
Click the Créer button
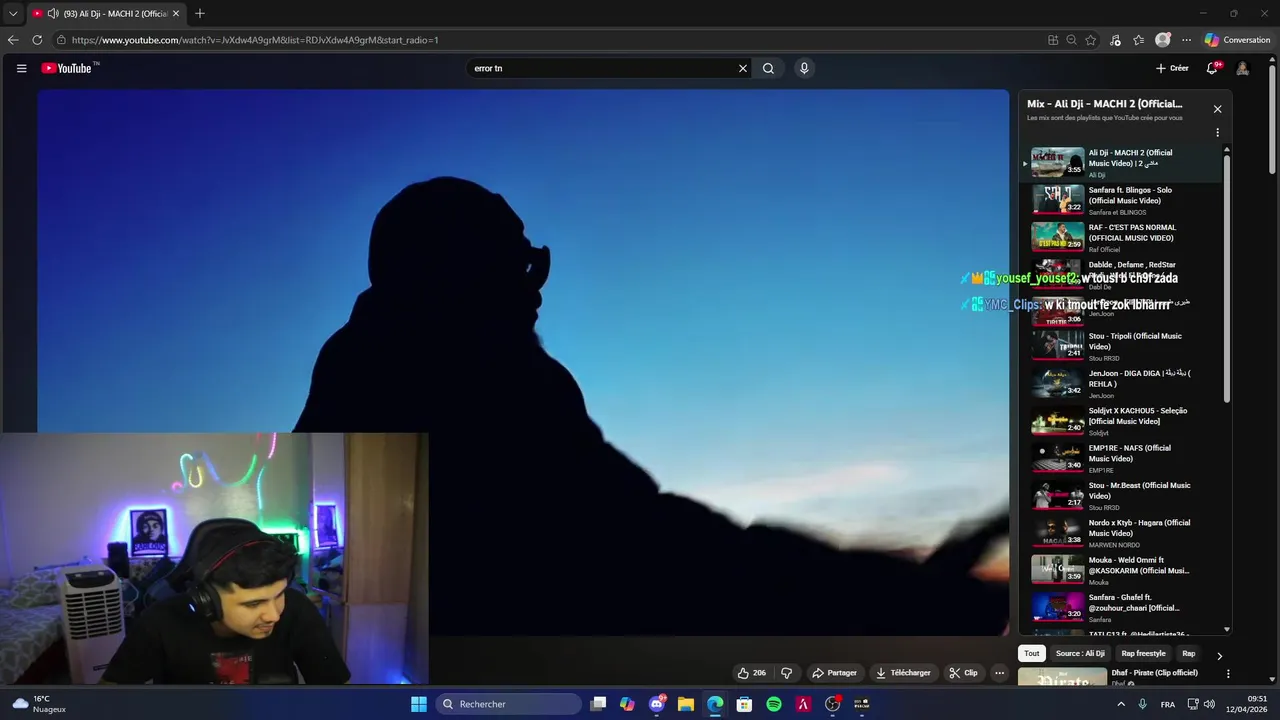pos(1172,68)
